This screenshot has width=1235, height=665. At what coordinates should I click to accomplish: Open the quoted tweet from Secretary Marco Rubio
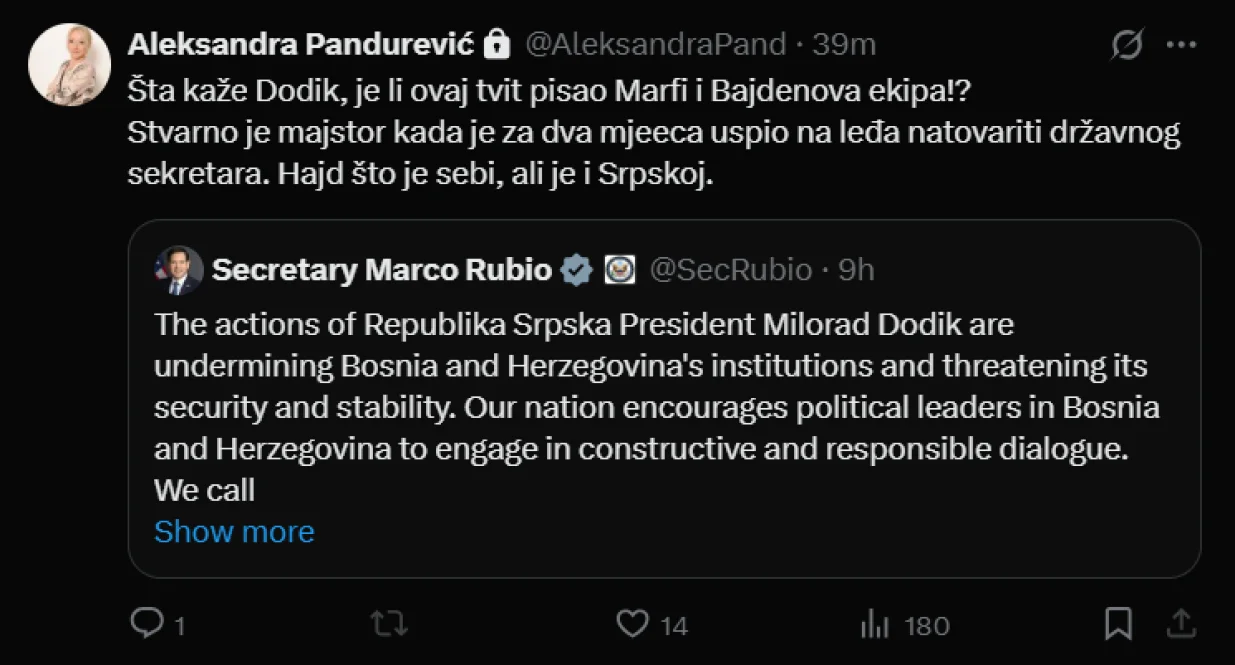(x=660, y=400)
